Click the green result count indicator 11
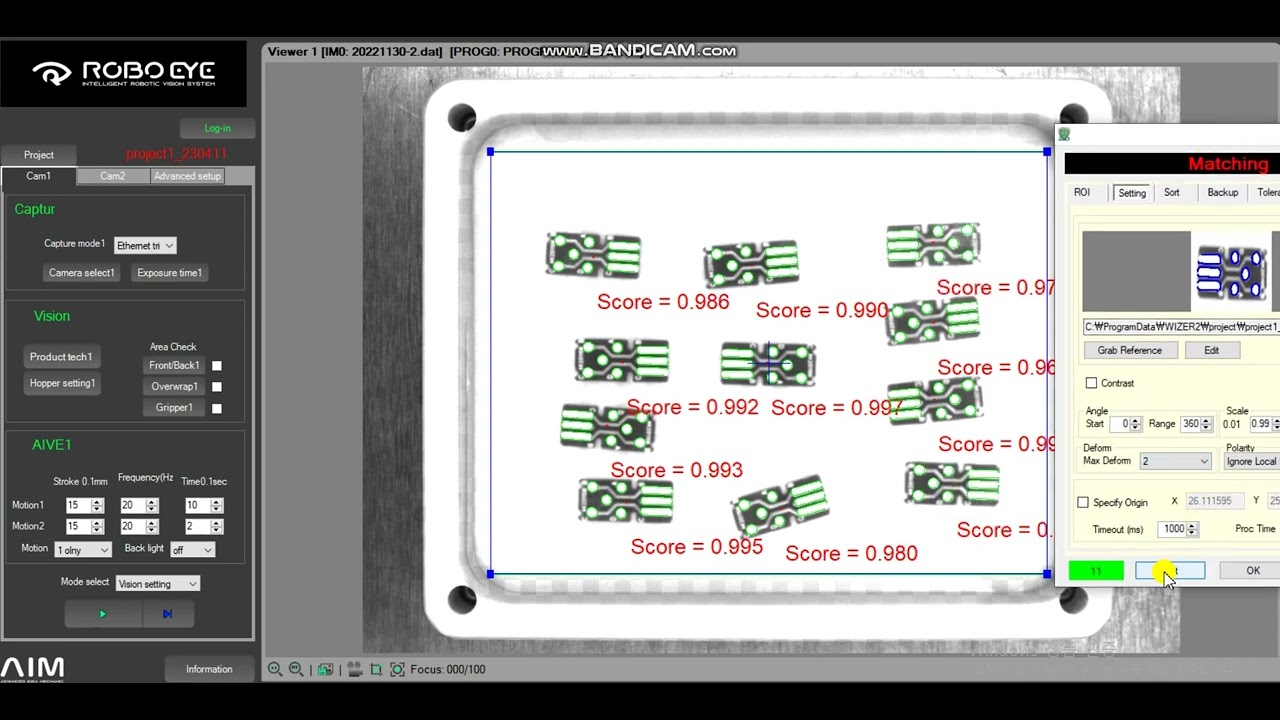 (1096, 571)
